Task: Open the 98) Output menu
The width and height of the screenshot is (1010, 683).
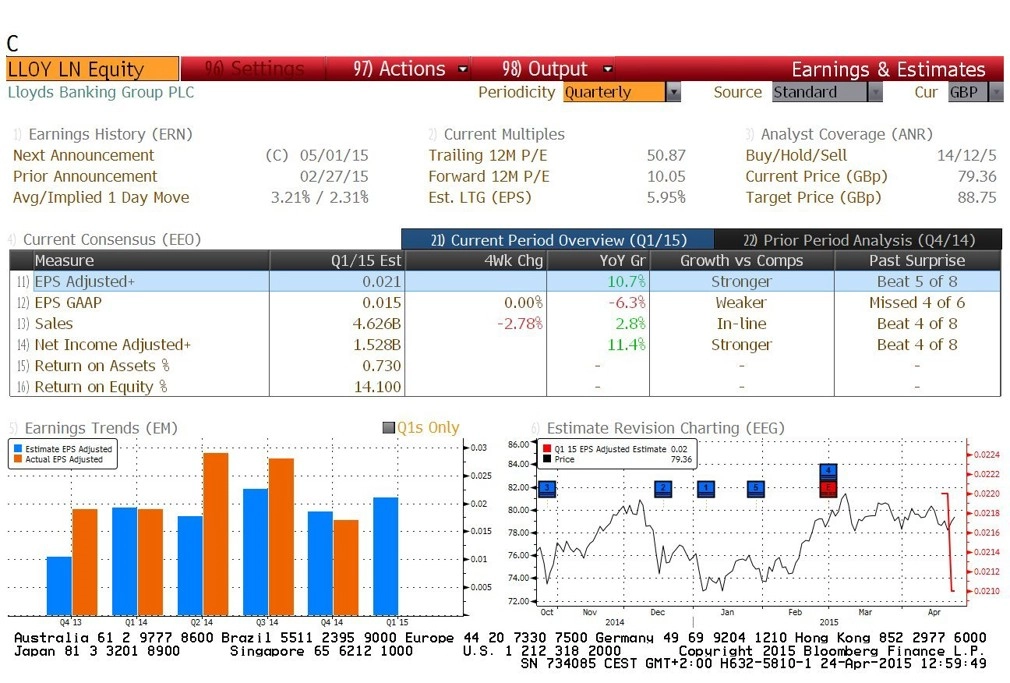Action: click(x=557, y=68)
